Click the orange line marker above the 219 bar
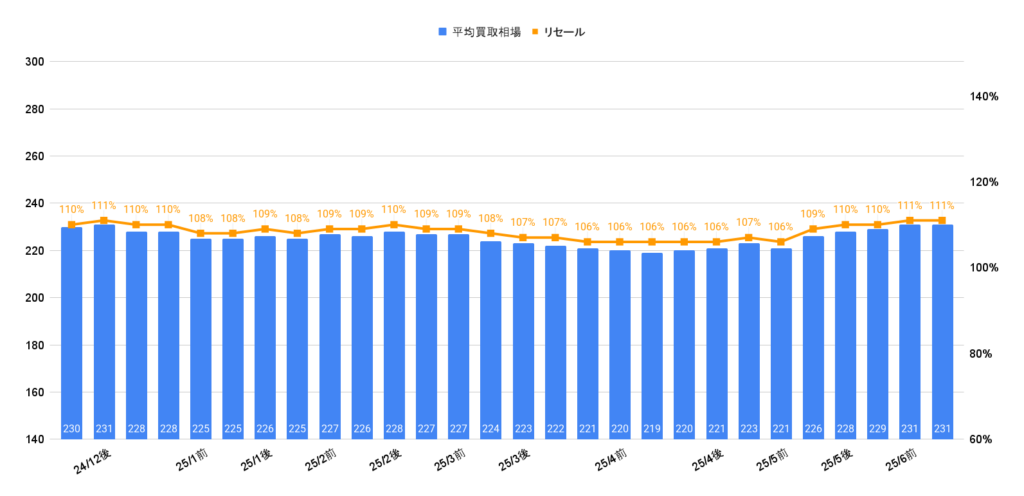The image size is (1024, 496). coord(652,241)
